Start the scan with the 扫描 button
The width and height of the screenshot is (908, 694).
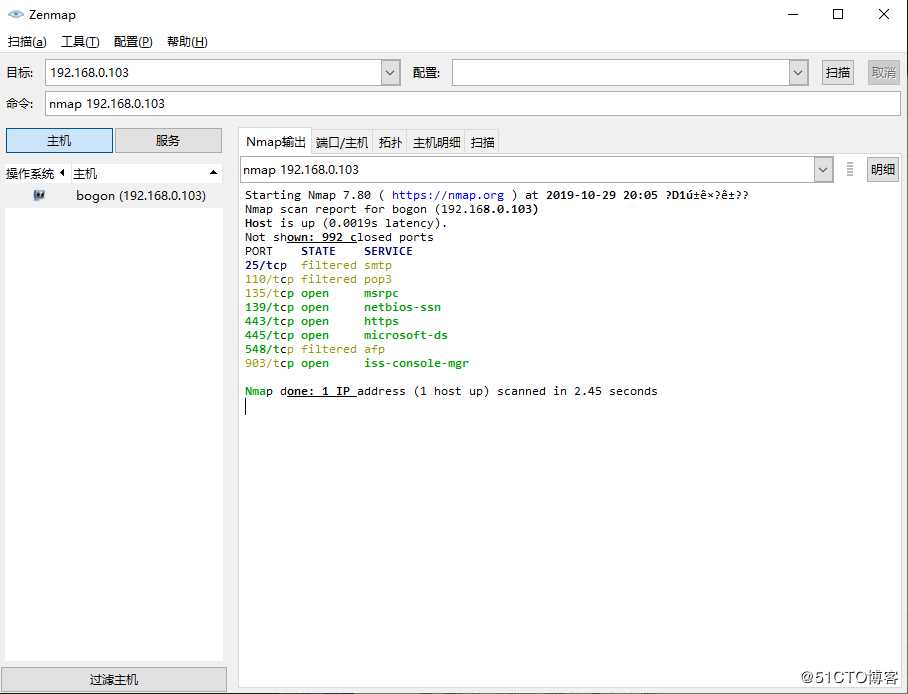(837, 72)
